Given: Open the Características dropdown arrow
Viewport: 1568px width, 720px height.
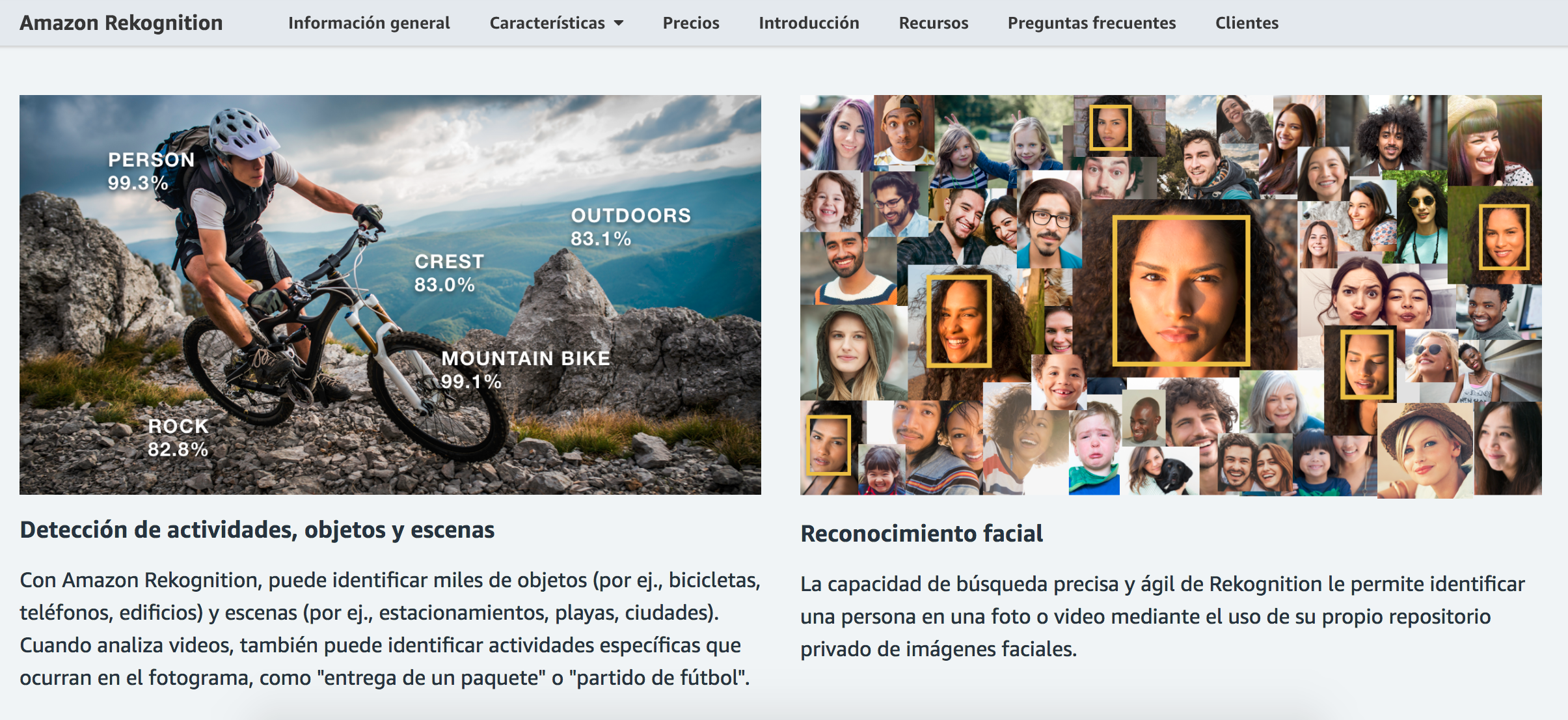Looking at the screenshot, I should [619, 23].
